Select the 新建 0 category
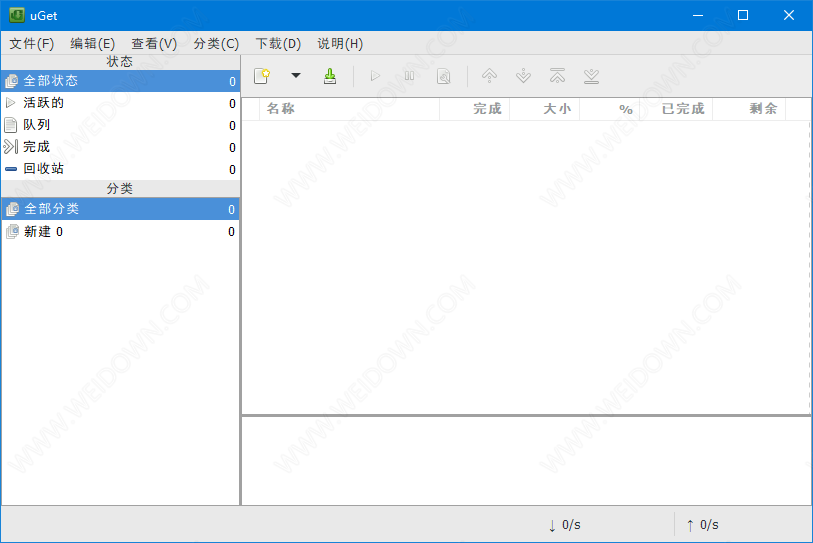The width and height of the screenshot is (813, 543). point(44,231)
